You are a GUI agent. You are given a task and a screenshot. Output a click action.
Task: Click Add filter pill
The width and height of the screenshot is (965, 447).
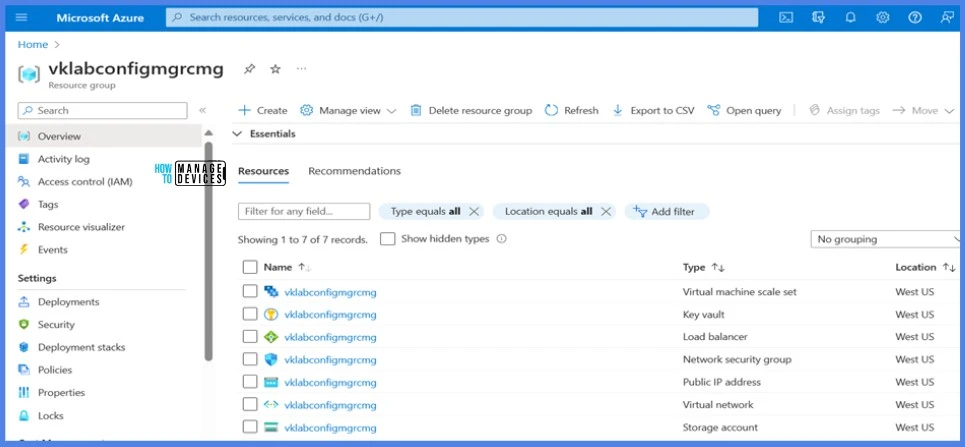tap(667, 211)
